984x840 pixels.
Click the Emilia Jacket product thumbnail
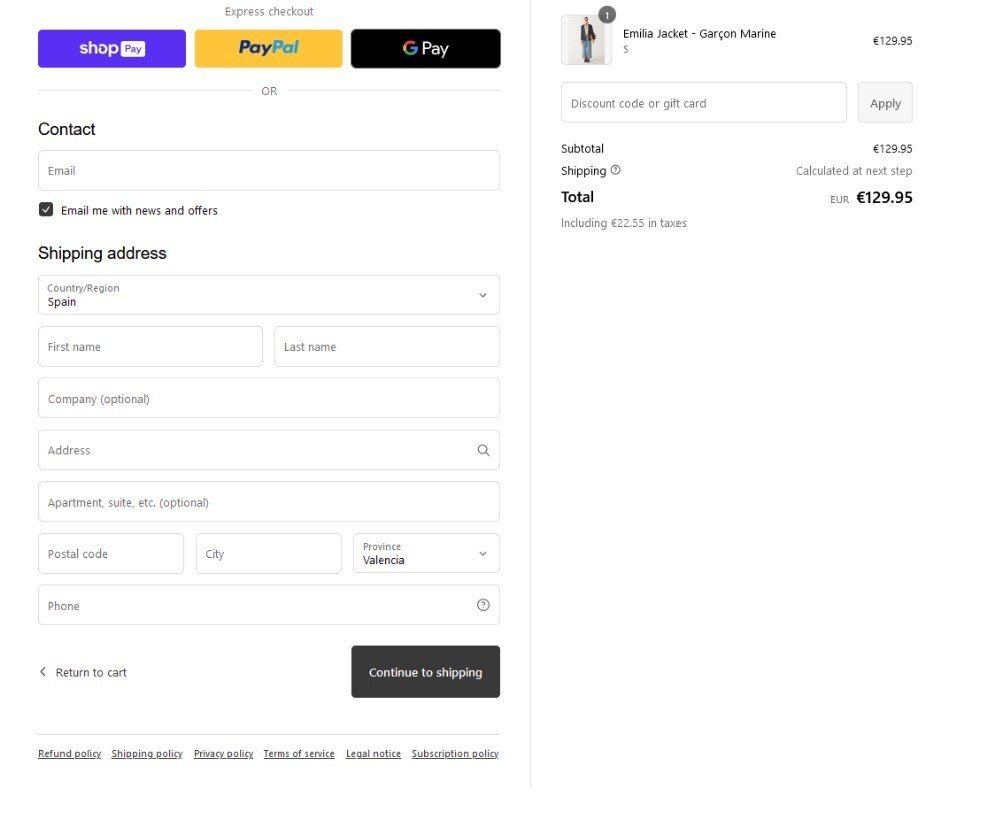tap(586, 40)
